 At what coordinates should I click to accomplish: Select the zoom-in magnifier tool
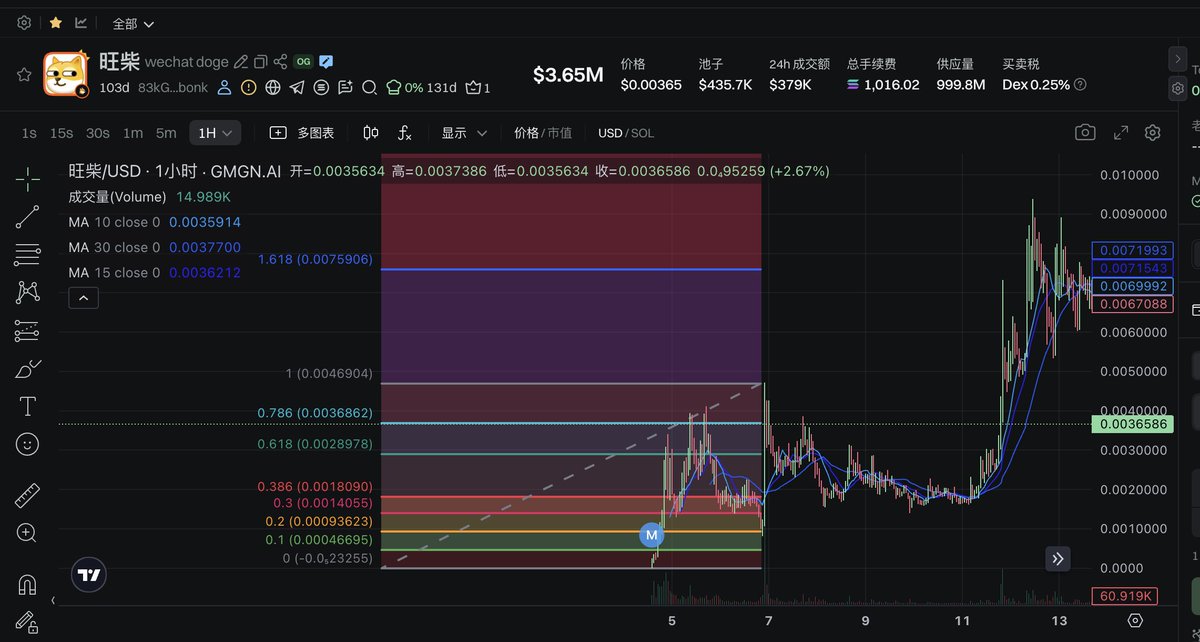pos(28,533)
